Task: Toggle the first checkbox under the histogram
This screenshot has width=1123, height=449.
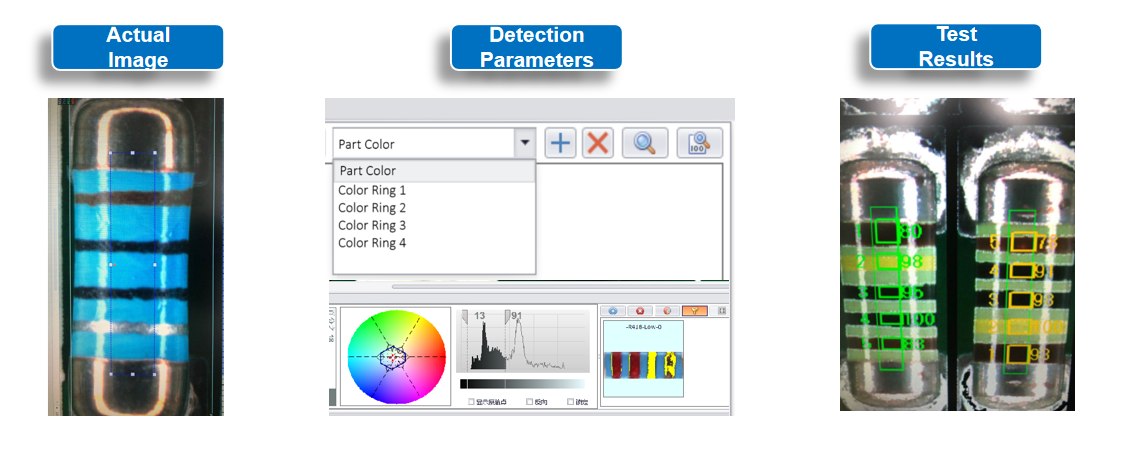Action: tap(472, 402)
